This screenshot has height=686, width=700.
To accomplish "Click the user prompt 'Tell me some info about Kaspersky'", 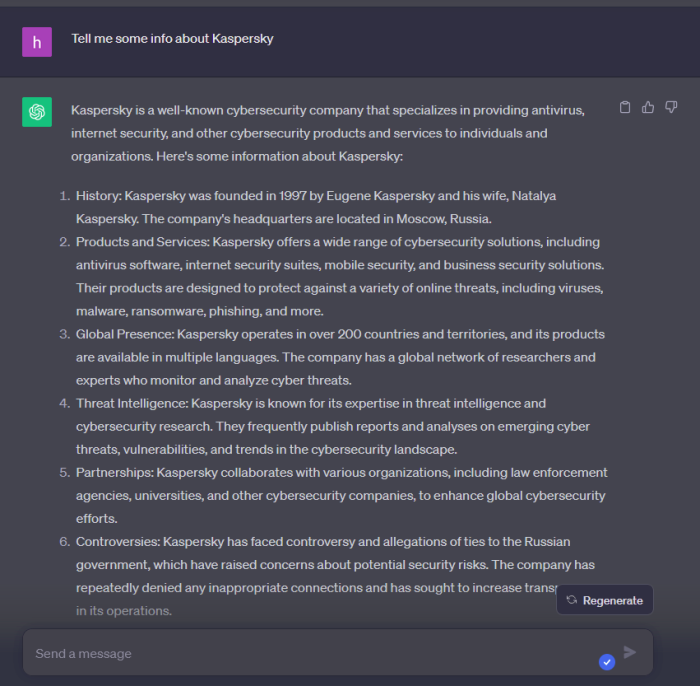I will [x=172, y=39].
